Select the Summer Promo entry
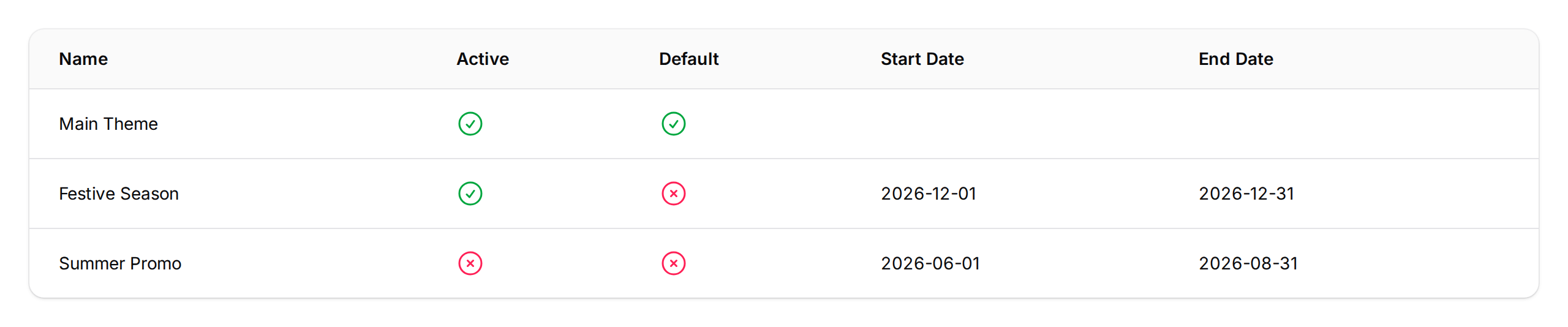The image size is (1568, 327). click(x=120, y=263)
